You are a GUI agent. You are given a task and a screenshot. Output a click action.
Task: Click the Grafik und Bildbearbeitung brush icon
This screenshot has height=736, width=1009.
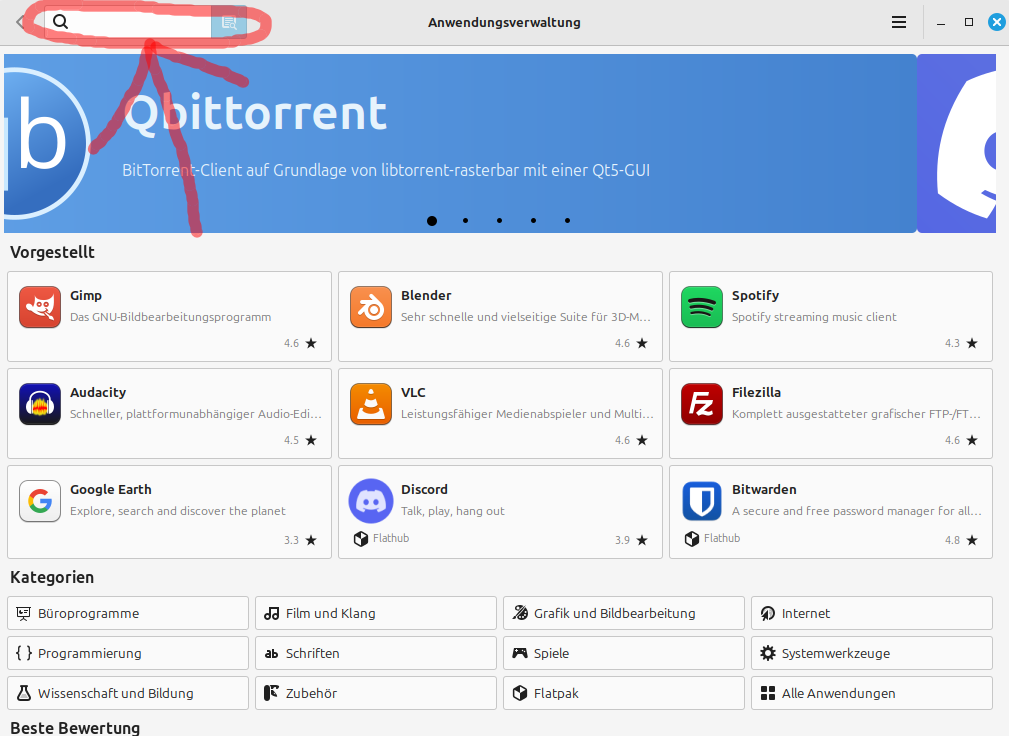(520, 613)
